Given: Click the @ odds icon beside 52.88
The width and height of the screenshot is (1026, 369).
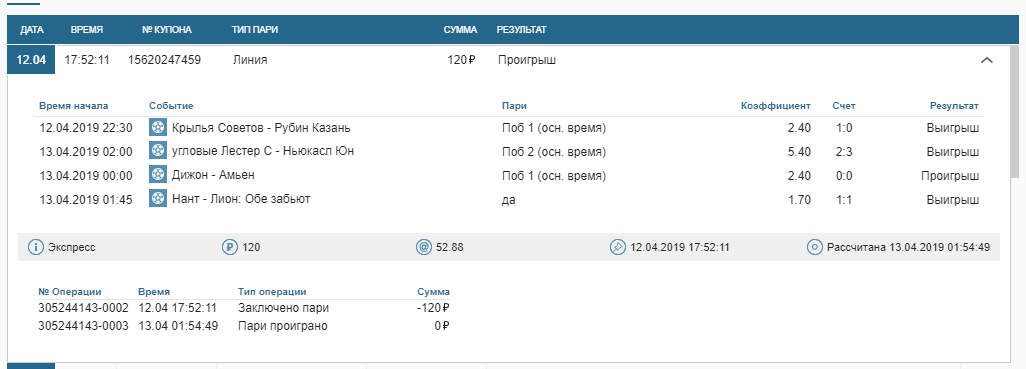Looking at the screenshot, I should click(x=424, y=248).
